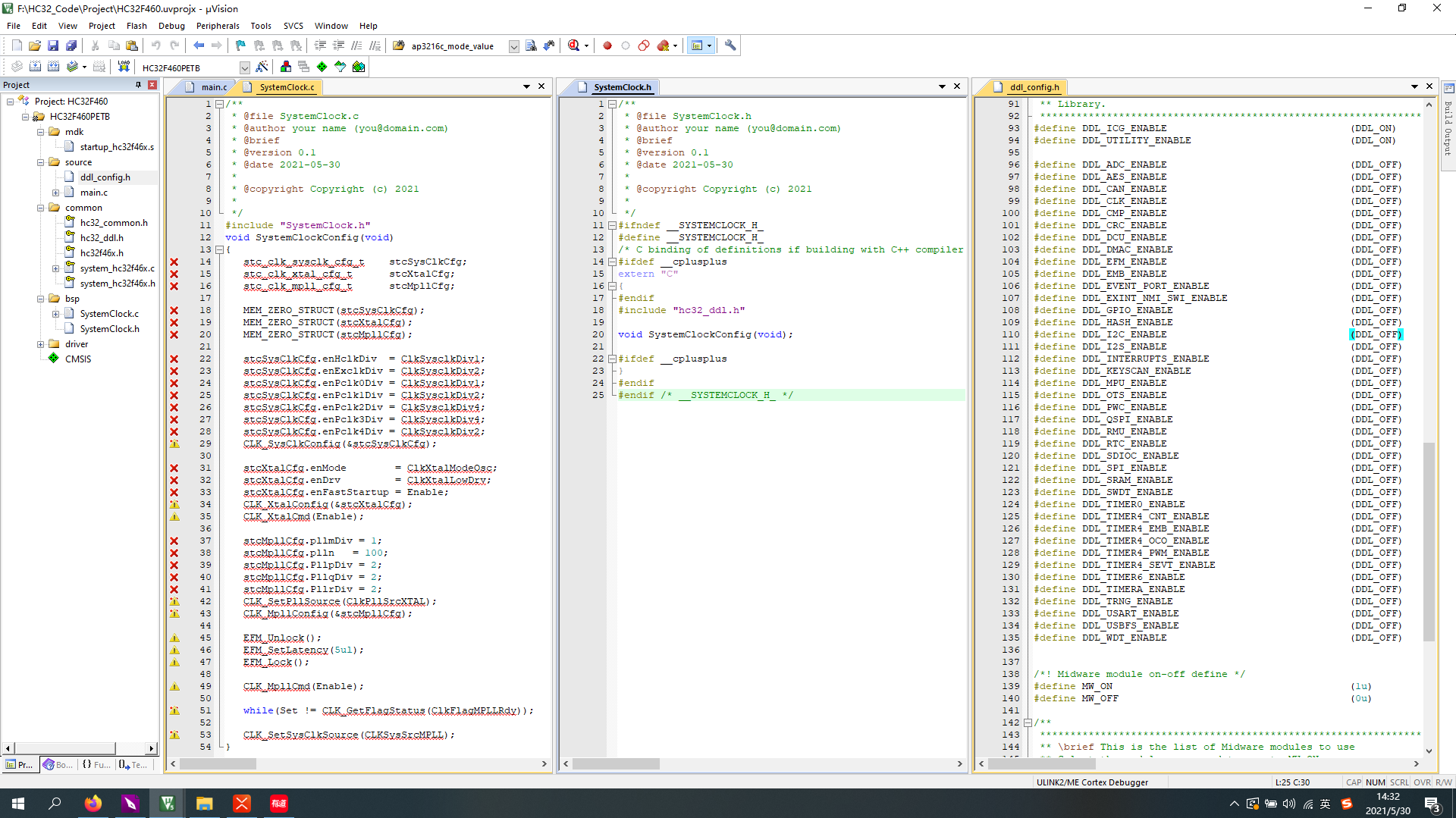Viewport: 1456px width, 818px height.
Task: Switch to the main.c tab
Action: pyautogui.click(x=213, y=87)
